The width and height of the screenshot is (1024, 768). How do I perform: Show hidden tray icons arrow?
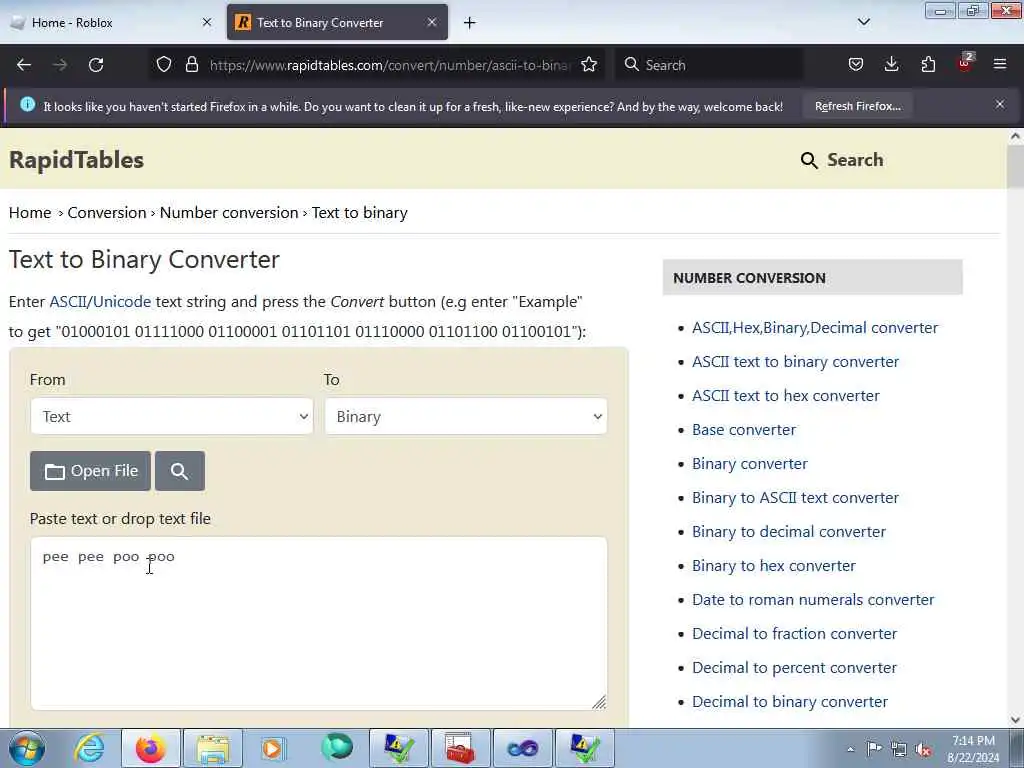pyautogui.click(x=850, y=749)
